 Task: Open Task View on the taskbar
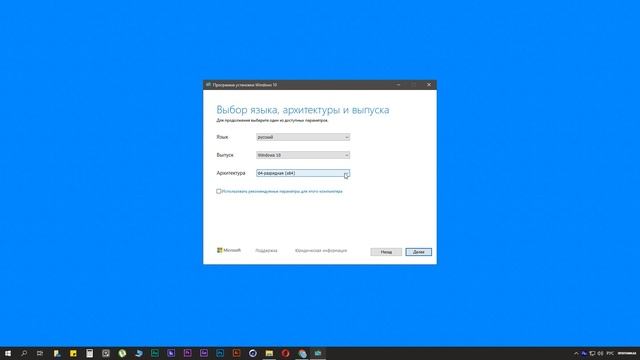(x=40, y=353)
